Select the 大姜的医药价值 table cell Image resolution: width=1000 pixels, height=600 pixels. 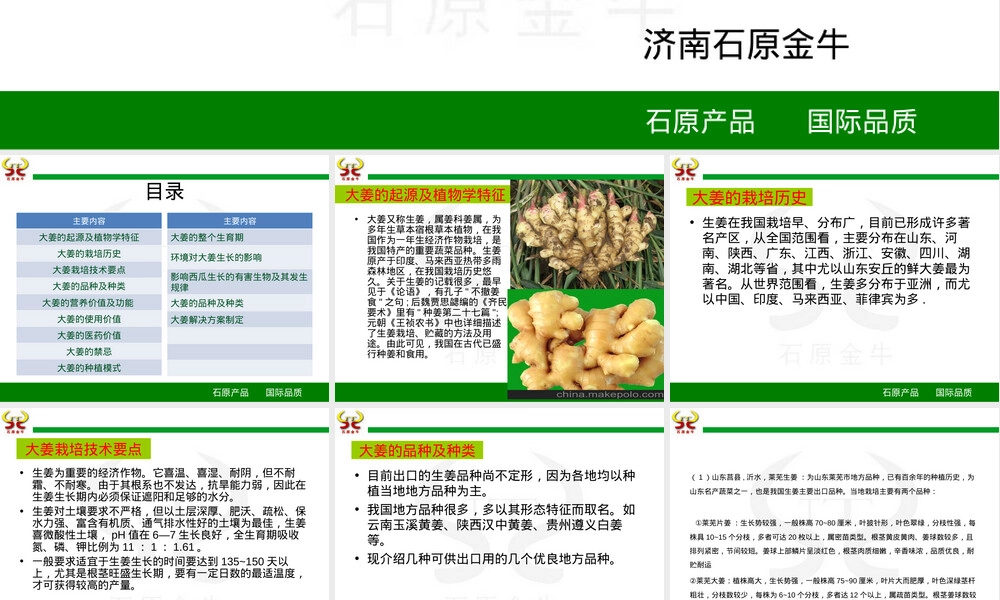89,335
